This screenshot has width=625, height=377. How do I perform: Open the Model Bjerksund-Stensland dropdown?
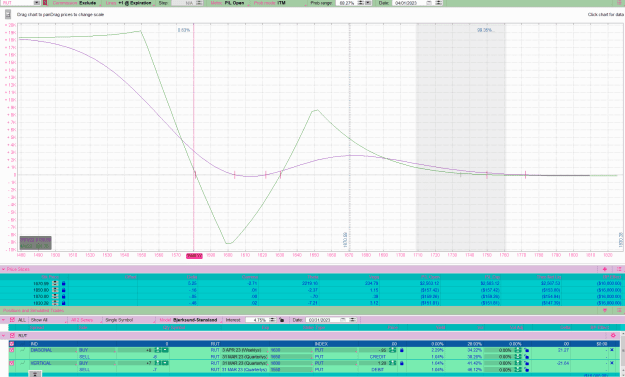[x=189, y=320]
